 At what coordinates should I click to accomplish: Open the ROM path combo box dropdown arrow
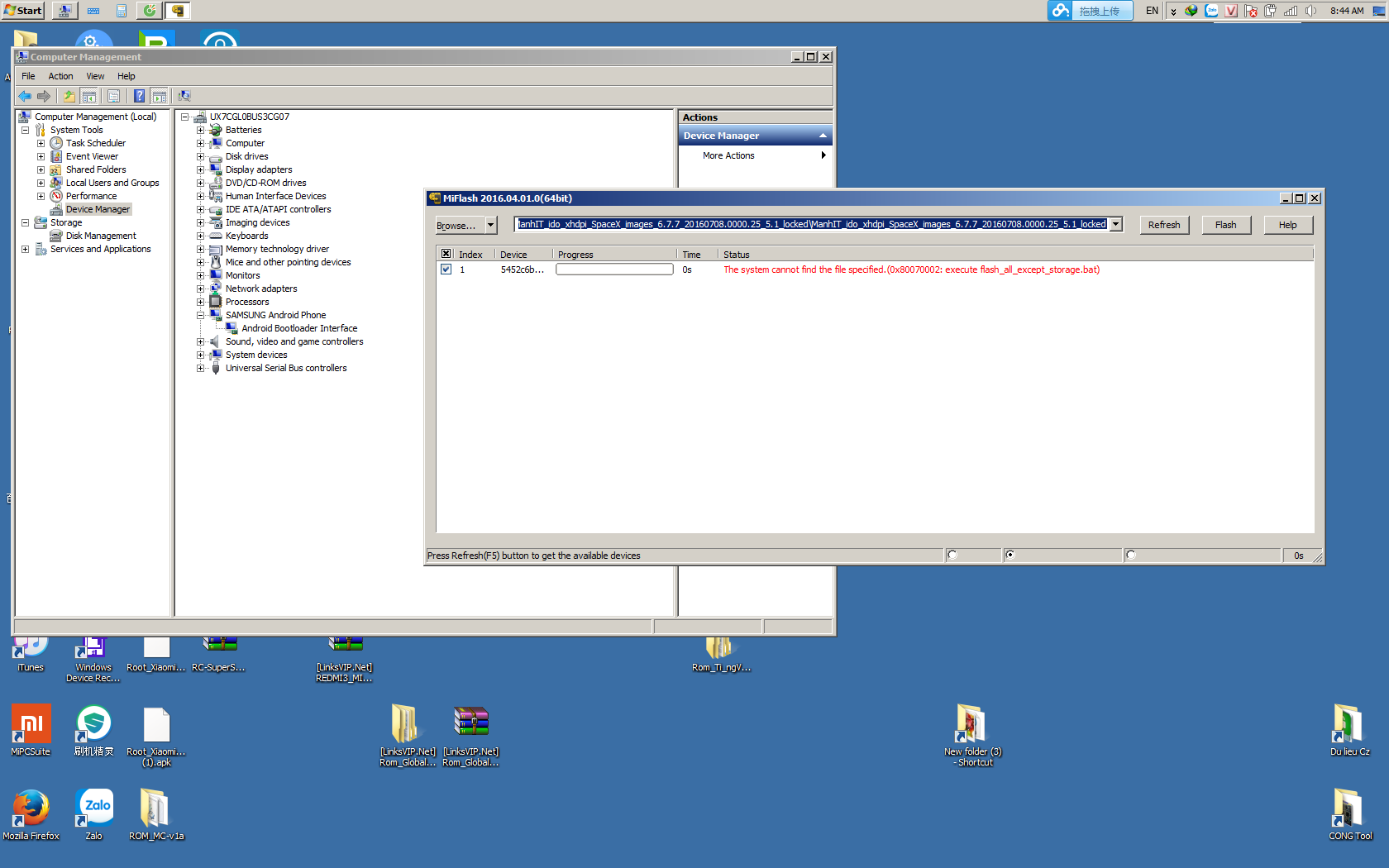(x=1115, y=224)
